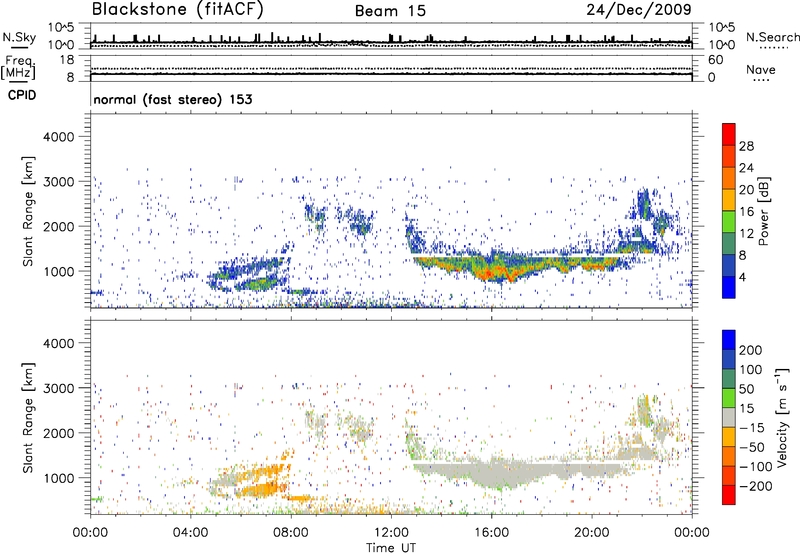This screenshot has width=800, height=554.
Task: Select the "4" label on the Power scale
Action: (x=743, y=277)
